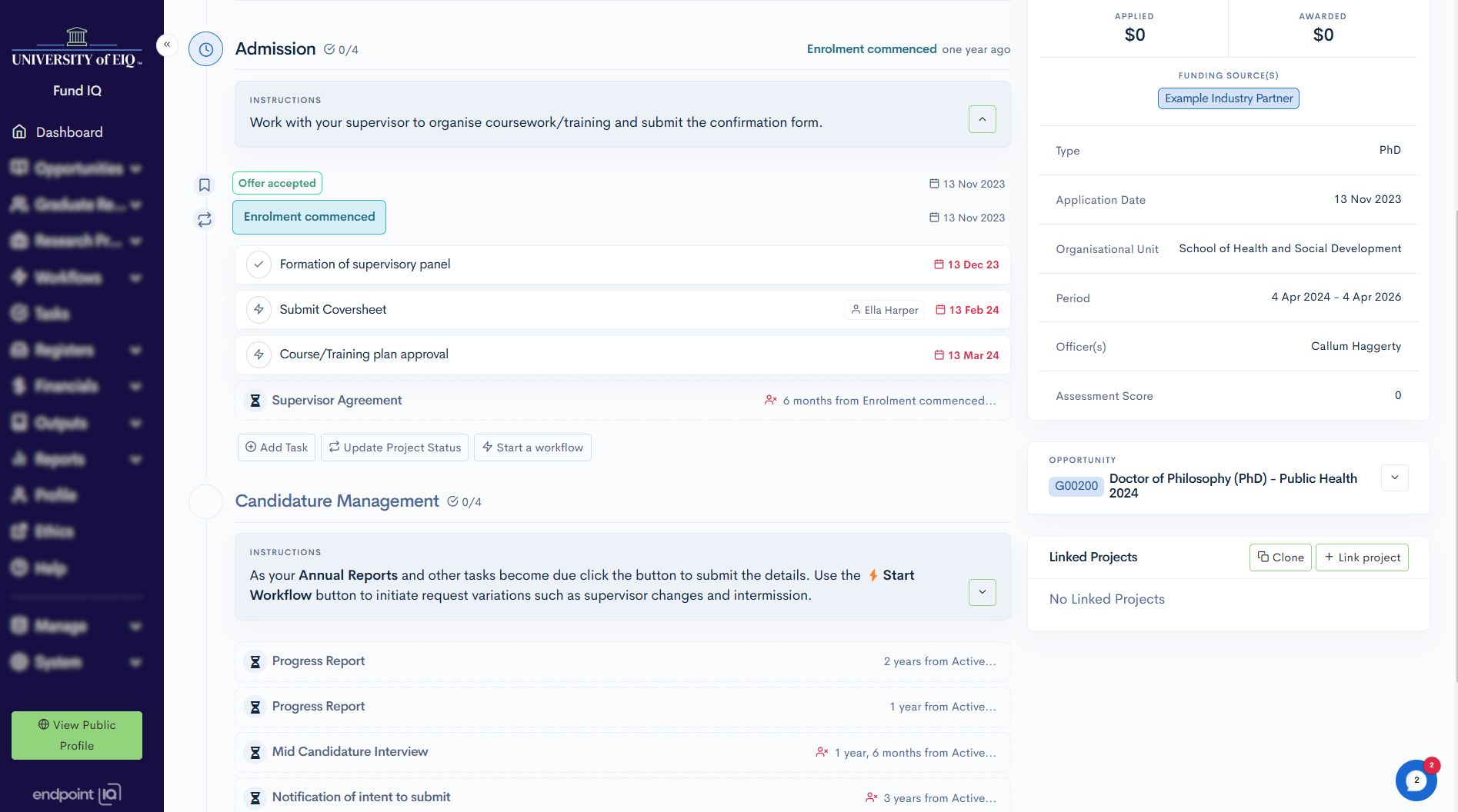Open the chat widget with notification badge
The width and height of the screenshot is (1458, 812).
[1416, 780]
